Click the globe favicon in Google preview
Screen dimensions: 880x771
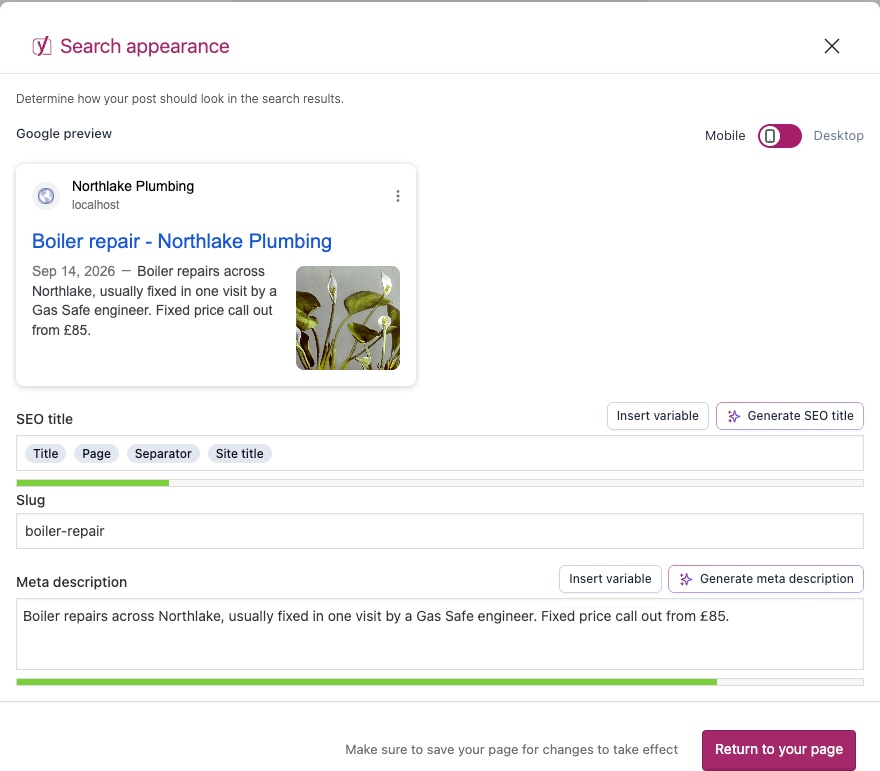click(x=46, y=196)
